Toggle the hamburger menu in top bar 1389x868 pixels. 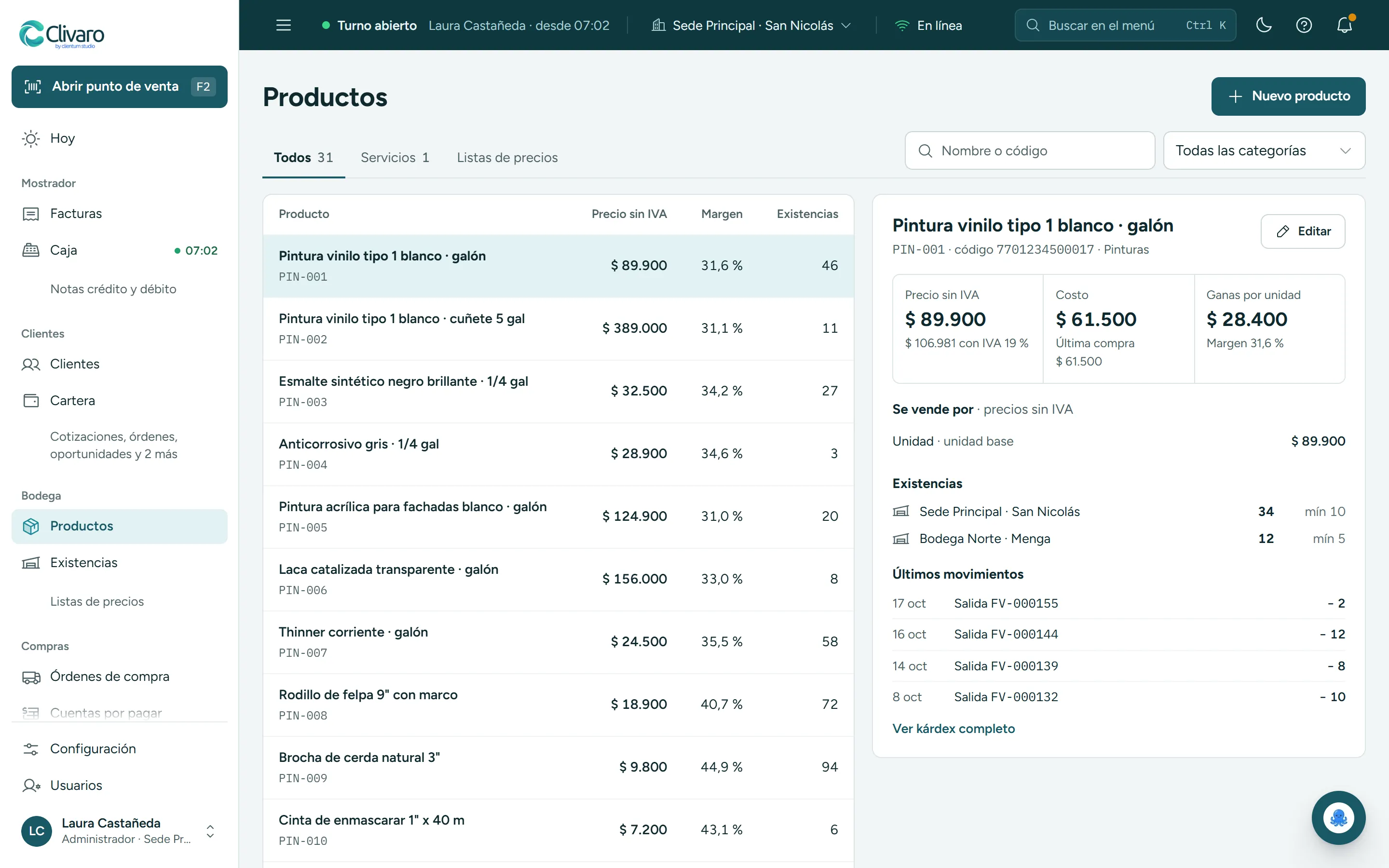tap(284, 25)
